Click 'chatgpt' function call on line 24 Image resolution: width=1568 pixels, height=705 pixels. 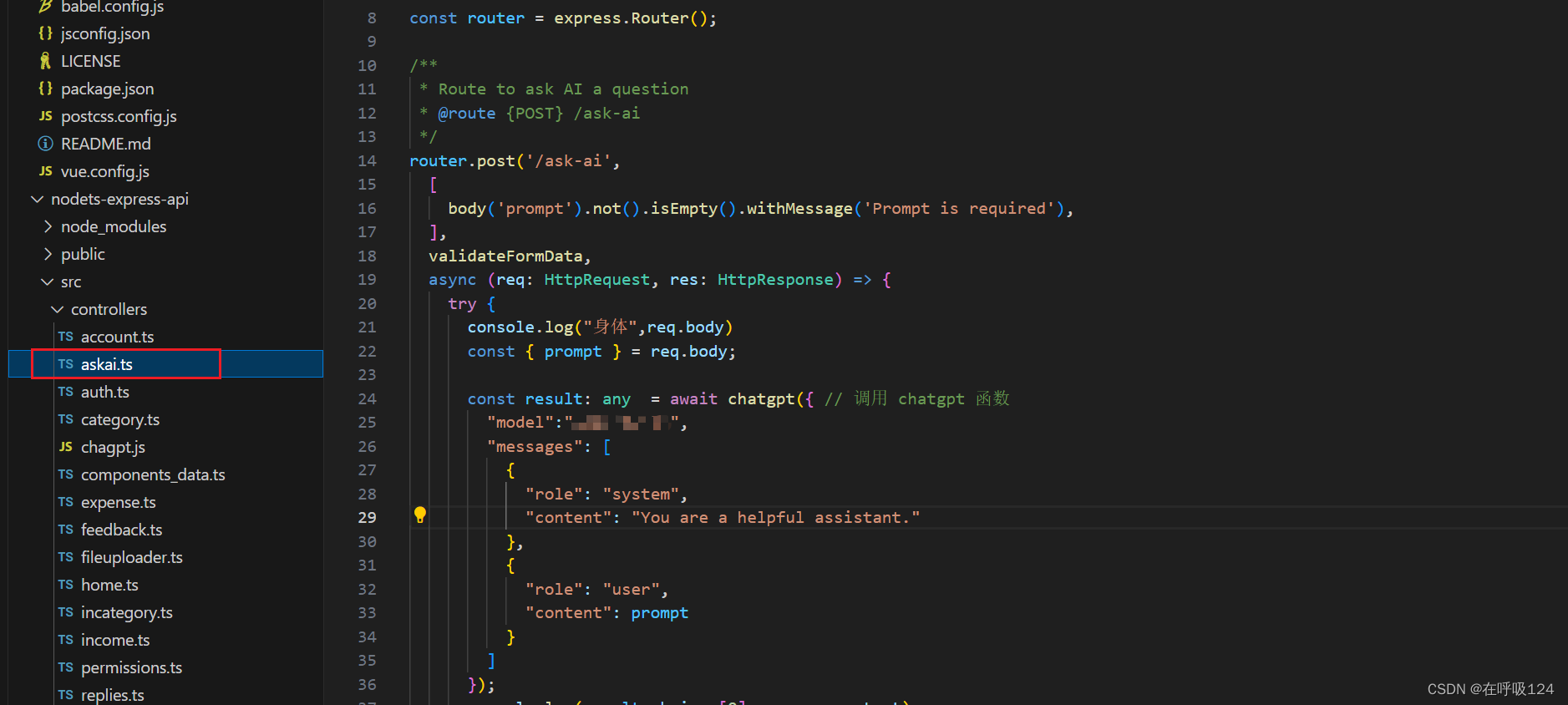761,398
